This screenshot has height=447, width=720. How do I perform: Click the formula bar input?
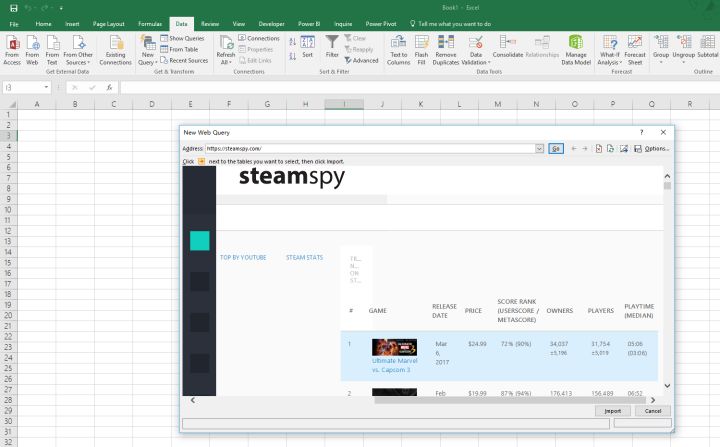tap(418, 87)
